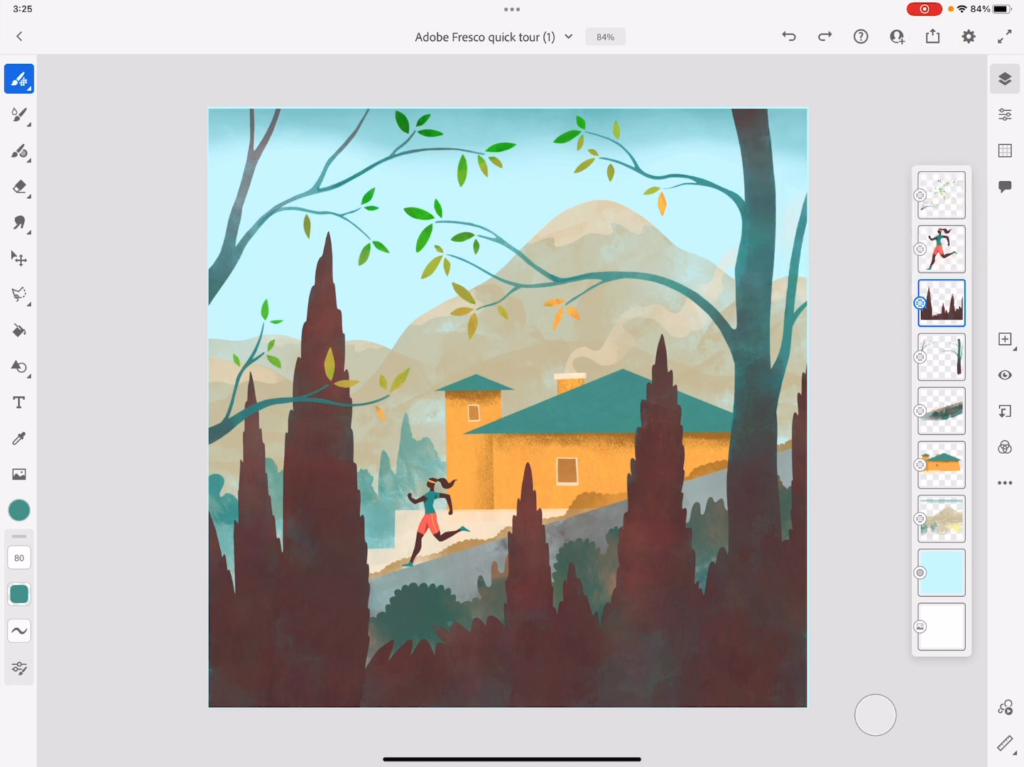Switch to the Layers panel tab
Image resolution: width=1024 pixels, height=767 pixels.
point(1004,78)
